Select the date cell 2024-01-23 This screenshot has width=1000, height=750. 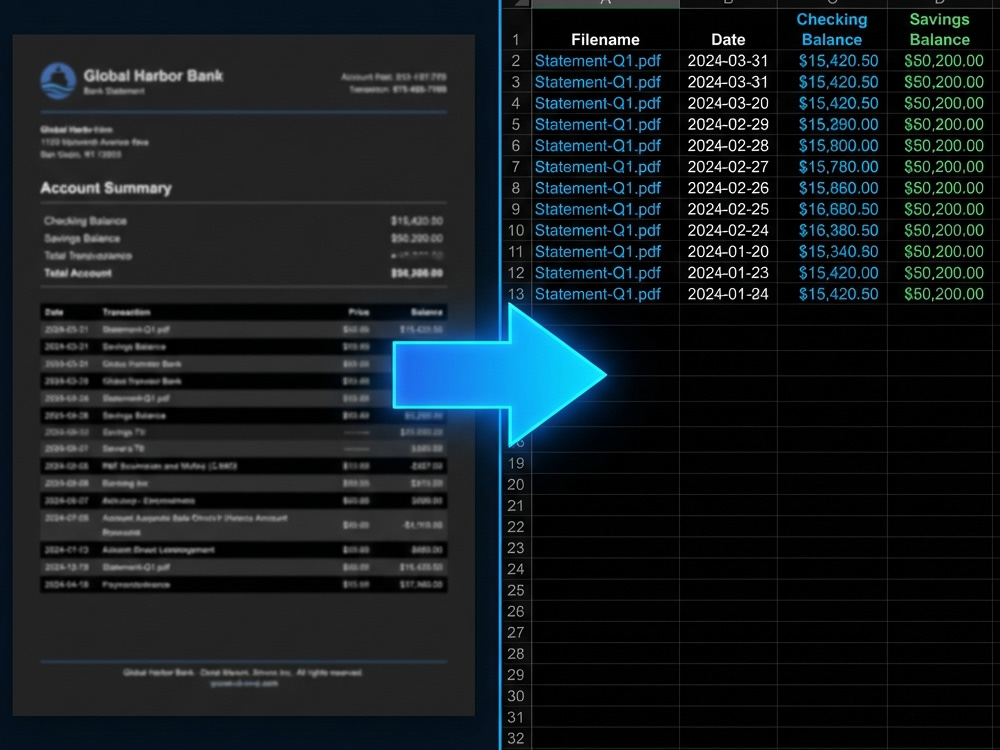(x=728, y=273)
